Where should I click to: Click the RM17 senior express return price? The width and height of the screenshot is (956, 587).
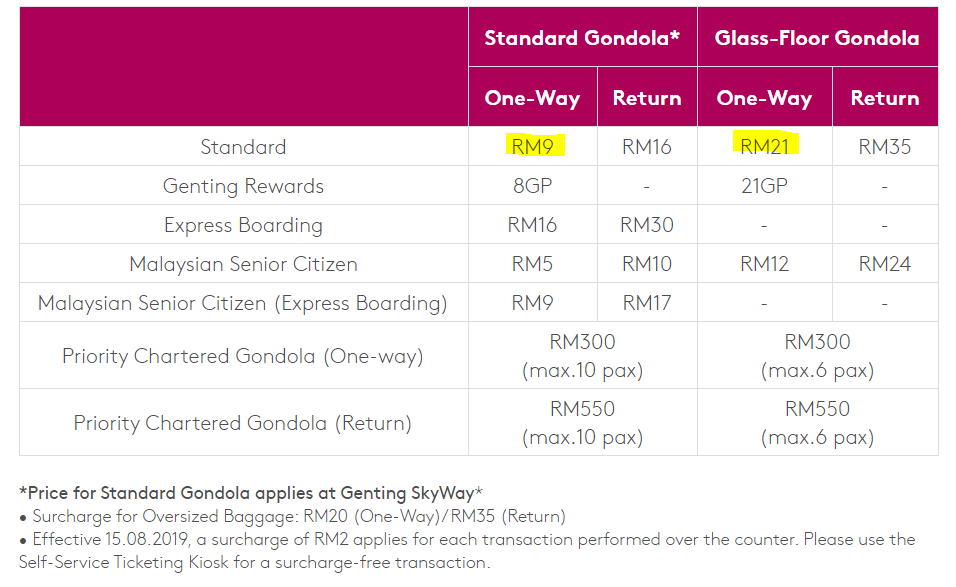[x=647, y=303]
